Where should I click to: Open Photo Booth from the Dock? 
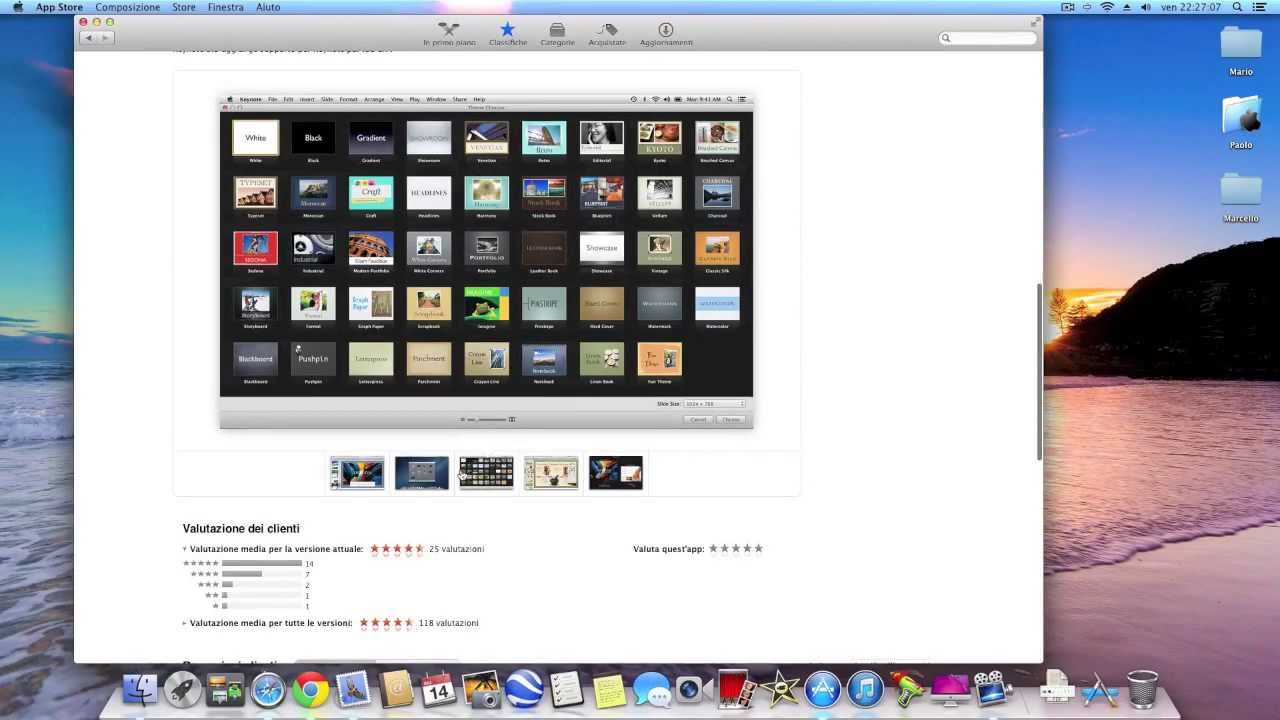click(735, 688)
